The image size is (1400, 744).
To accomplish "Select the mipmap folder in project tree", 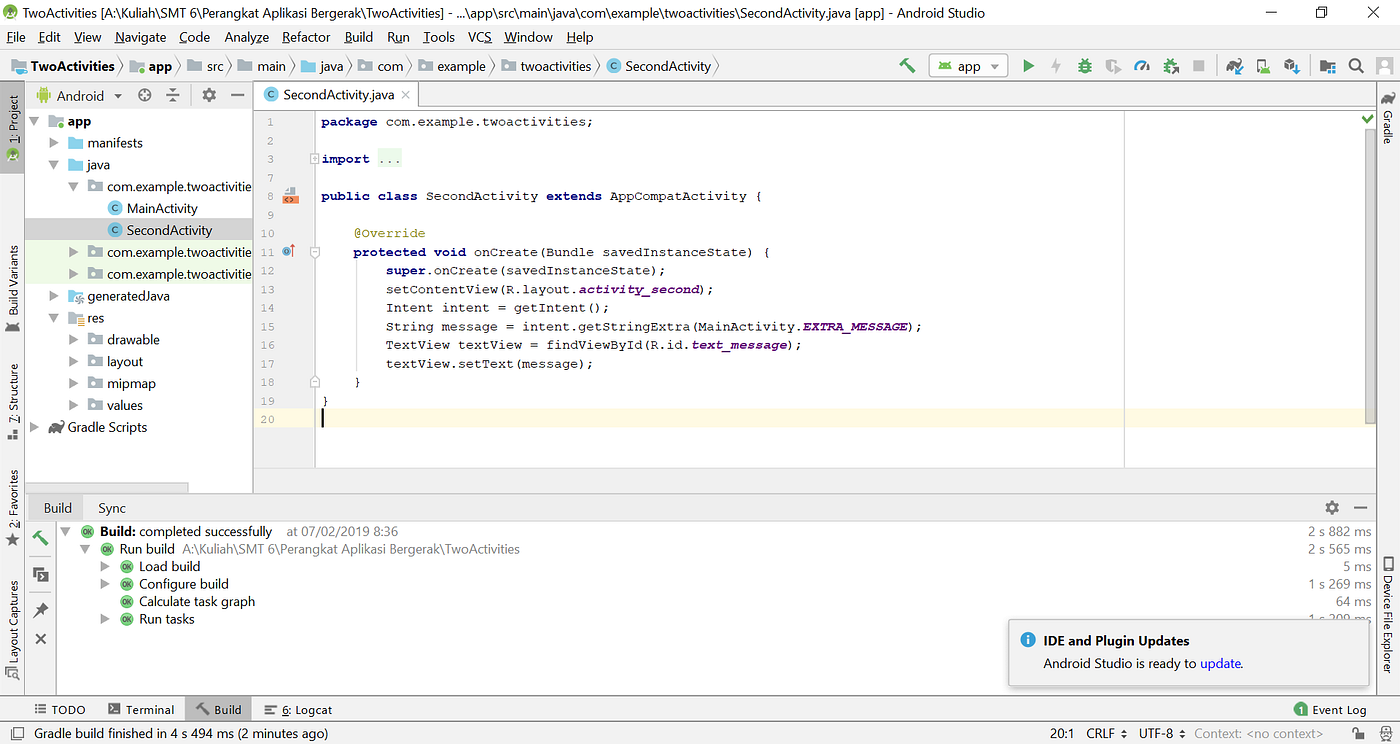I will tap(131, 383).
